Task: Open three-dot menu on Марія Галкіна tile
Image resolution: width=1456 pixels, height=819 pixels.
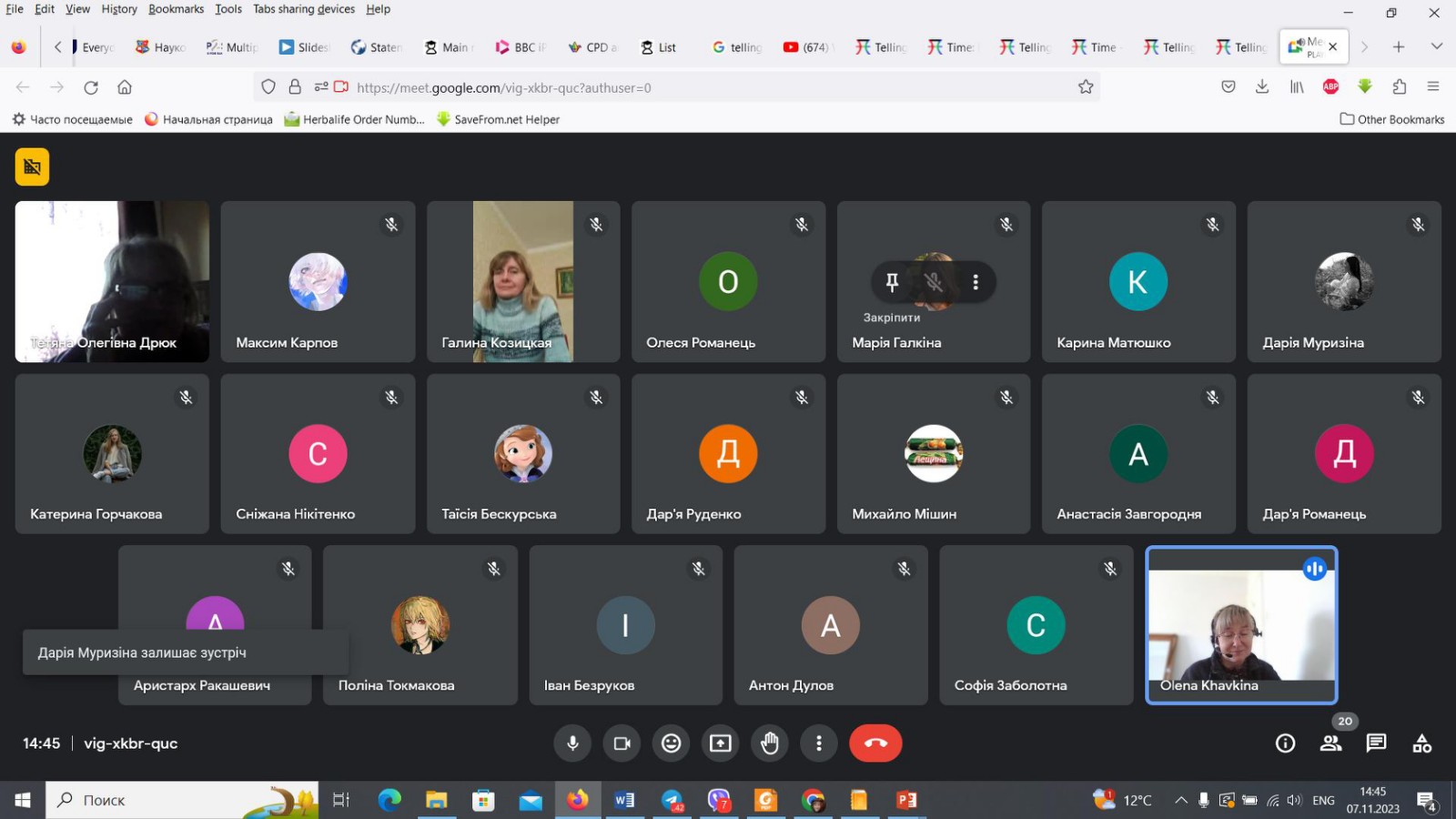Action: (x=976, y=282)
